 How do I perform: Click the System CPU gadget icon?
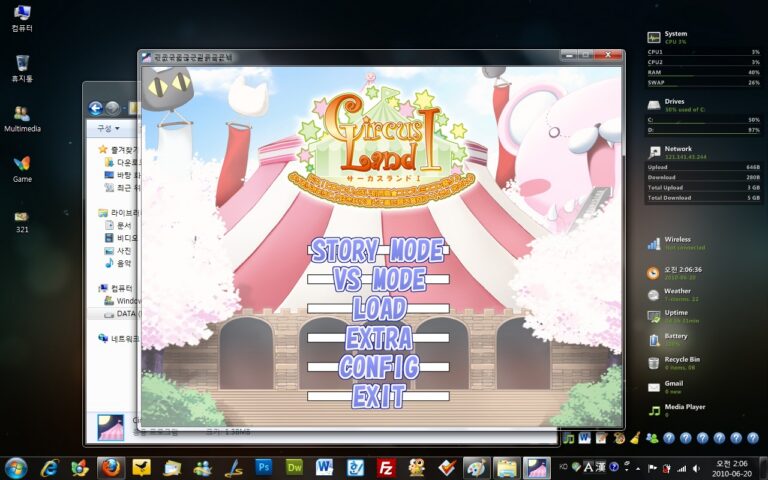(654, 37)
